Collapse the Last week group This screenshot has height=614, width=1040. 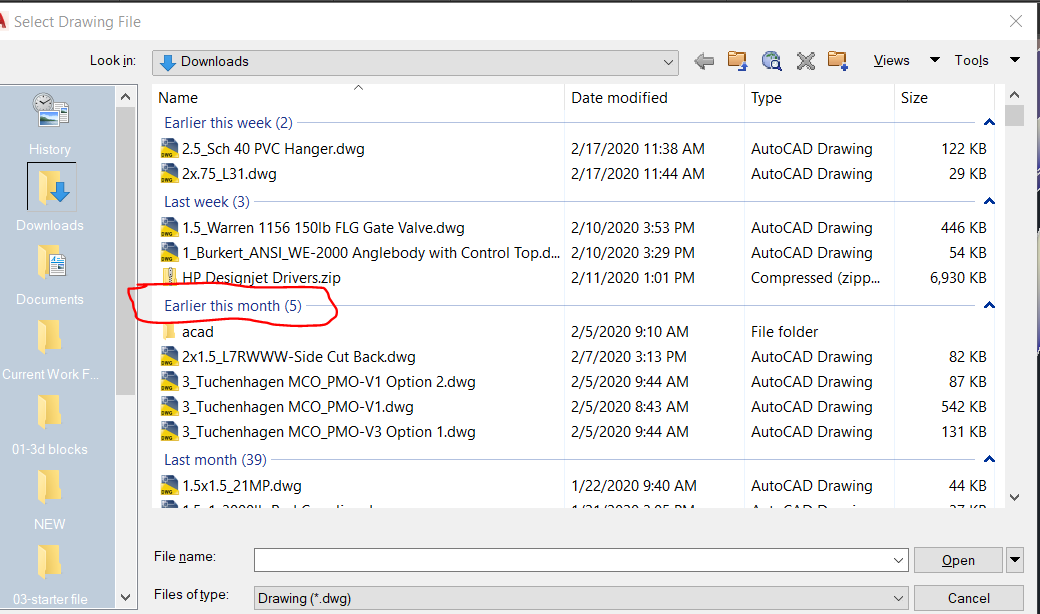click(x=989, y=202)
